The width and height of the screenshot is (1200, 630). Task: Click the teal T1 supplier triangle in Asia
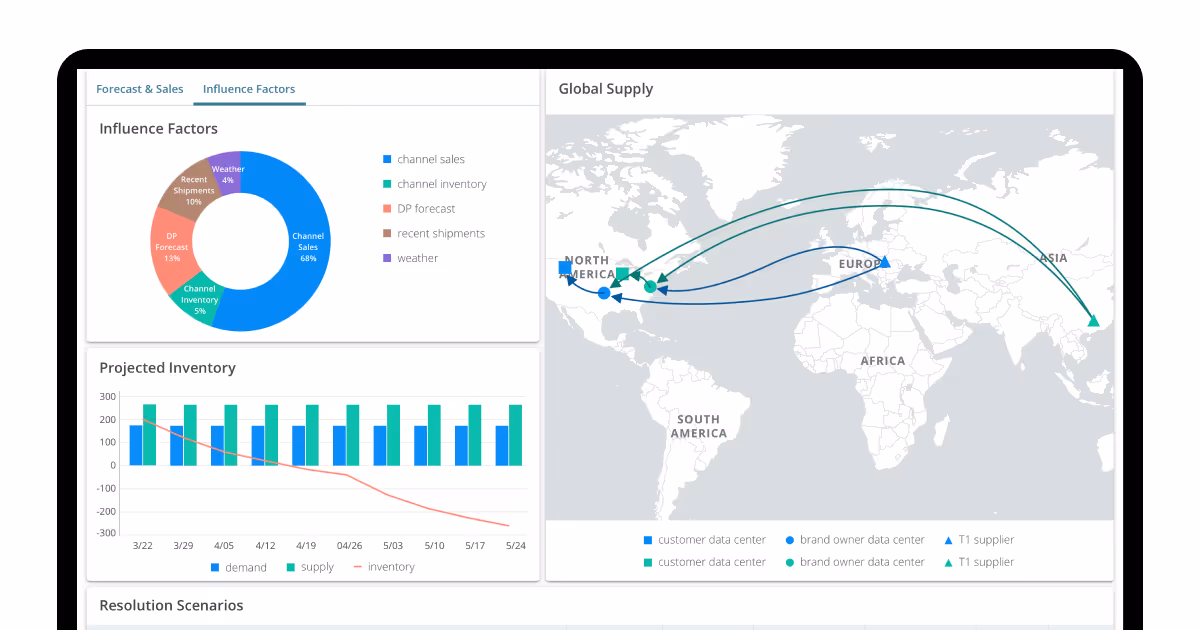coord(1093,320)
